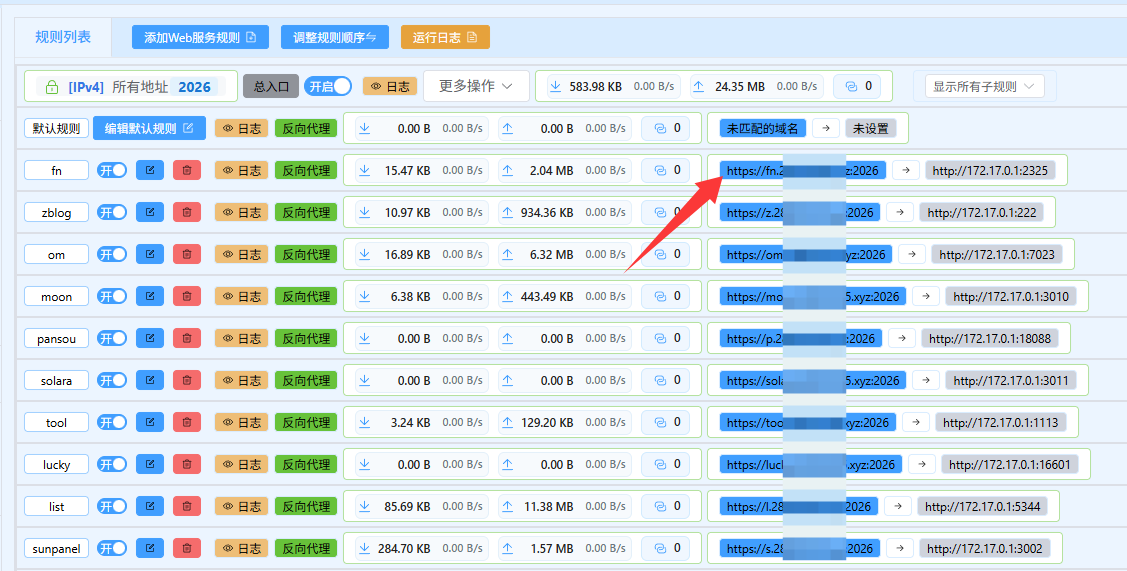Open the 运行日志 log viewer
This screenshot has width=1127, height=571.
click(x=445, y=38)
